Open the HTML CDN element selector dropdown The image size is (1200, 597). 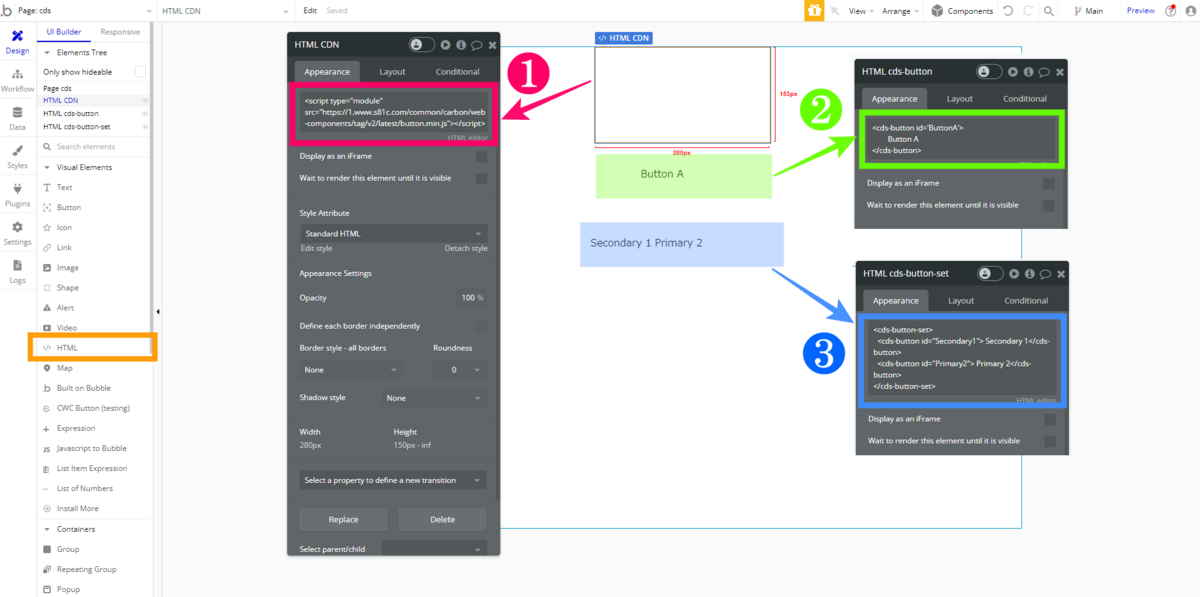click(226, 10)
